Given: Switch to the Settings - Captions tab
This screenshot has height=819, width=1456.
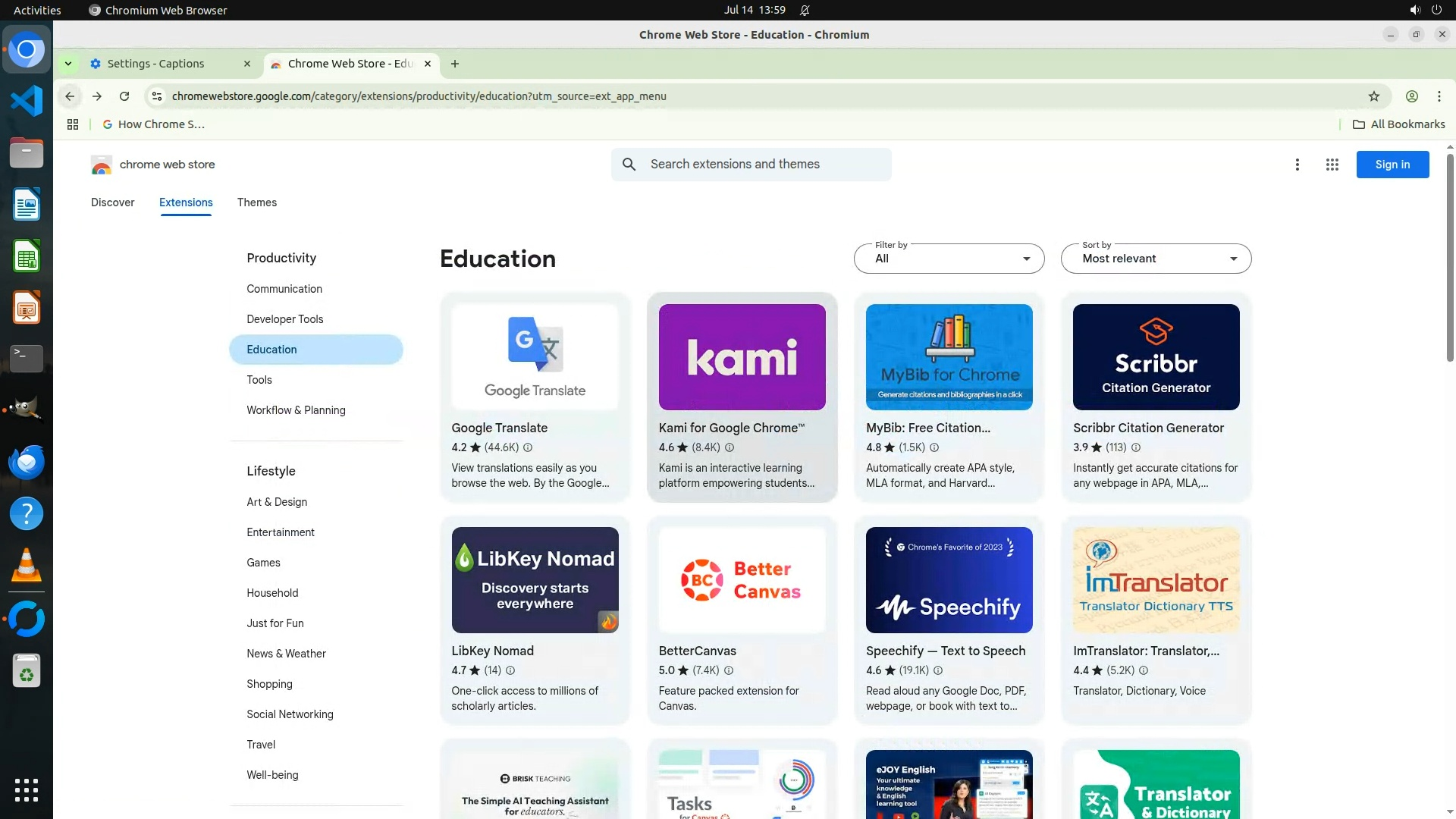Looking at the screenshot, I should coord(156,64).
